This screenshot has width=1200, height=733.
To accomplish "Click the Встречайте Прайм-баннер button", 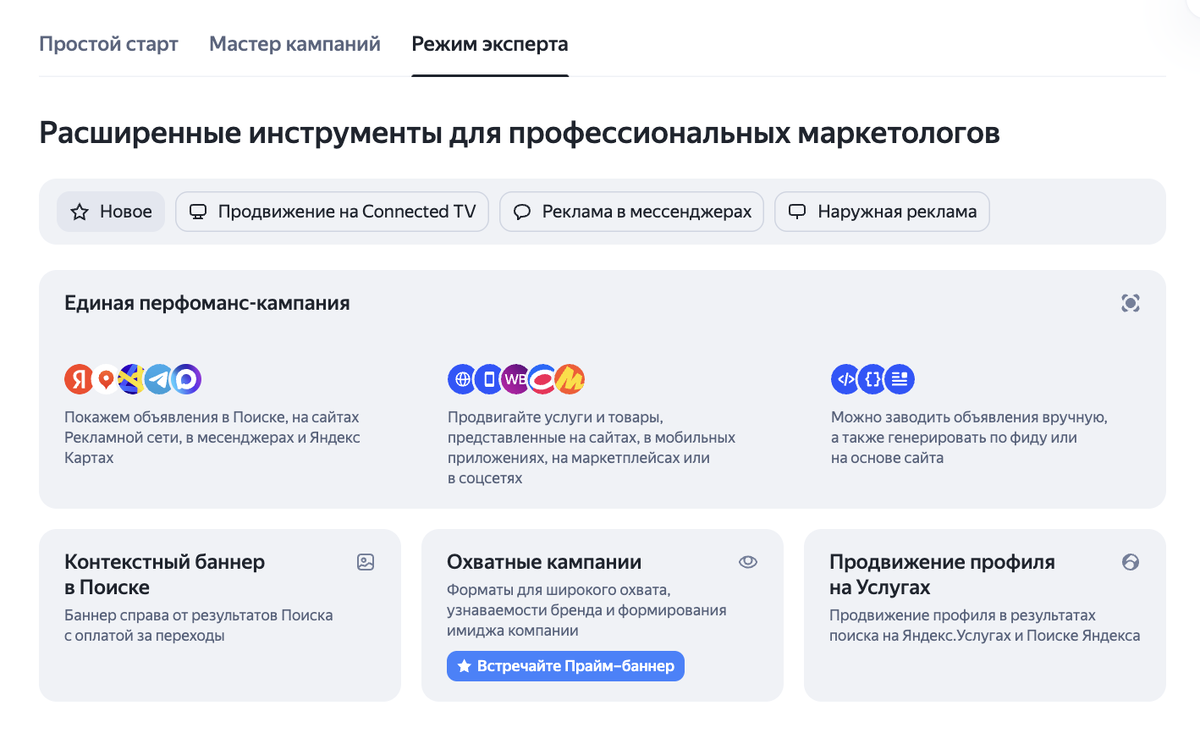I will point(566,666).
